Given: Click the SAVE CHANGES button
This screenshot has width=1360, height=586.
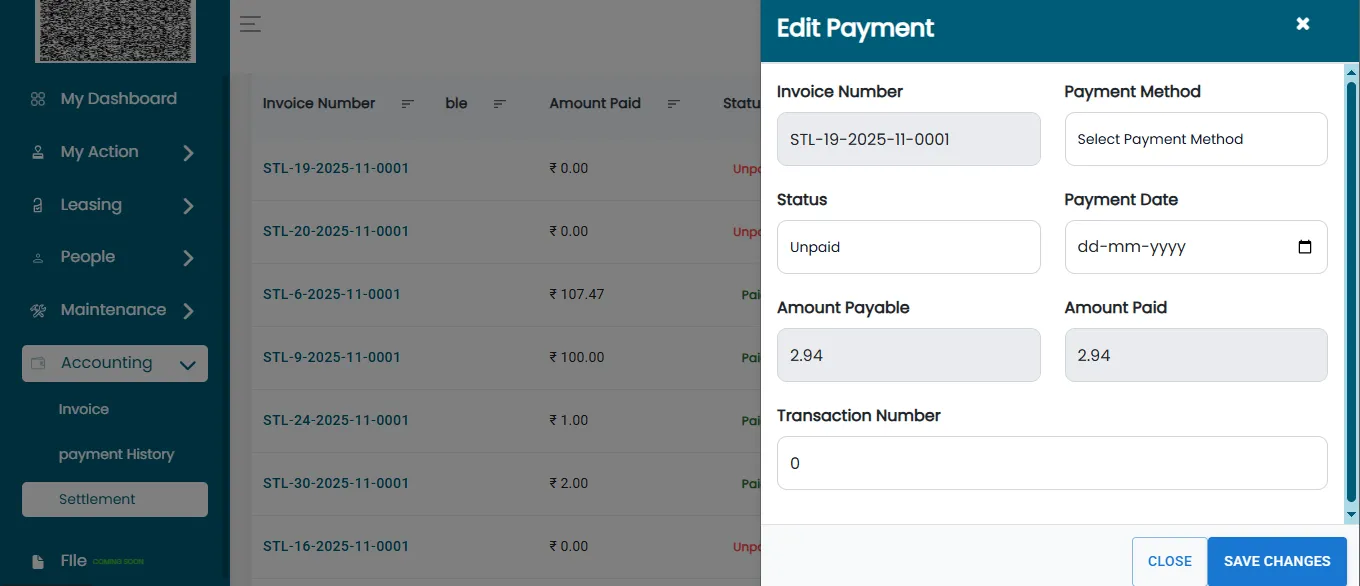Looking at the screenshot, I should 1277,561.
